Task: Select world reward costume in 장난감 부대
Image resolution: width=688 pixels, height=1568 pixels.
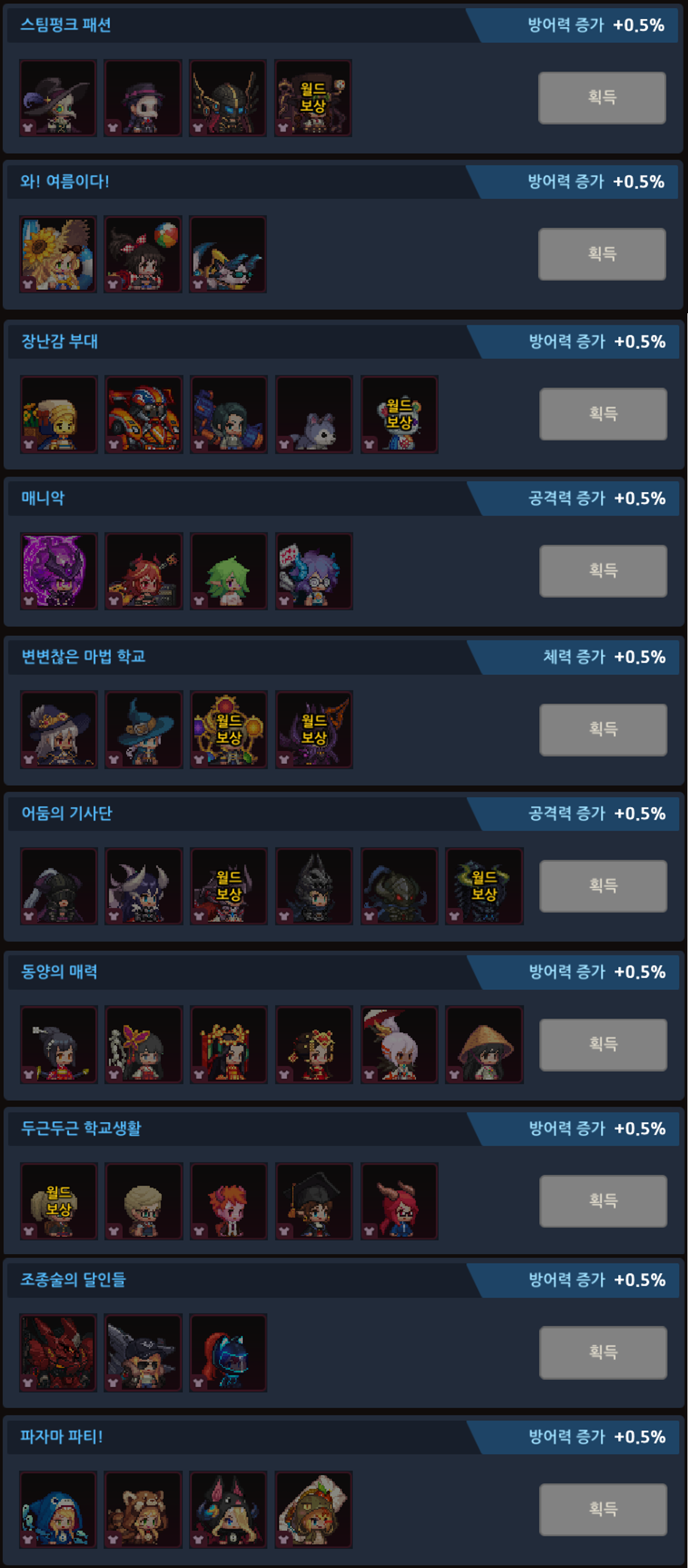Action: coord(399,414)
